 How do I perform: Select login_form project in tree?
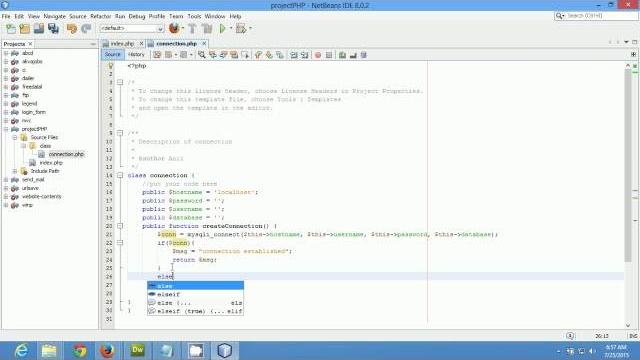click(x=33, y=112)
